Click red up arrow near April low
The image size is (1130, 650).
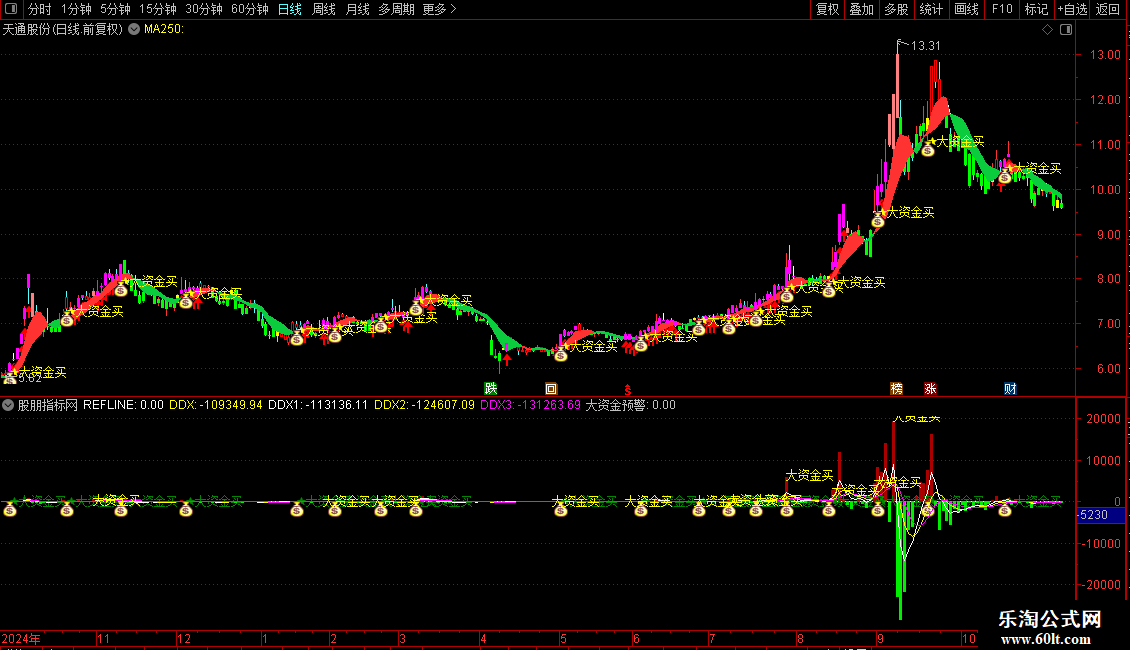507,359
